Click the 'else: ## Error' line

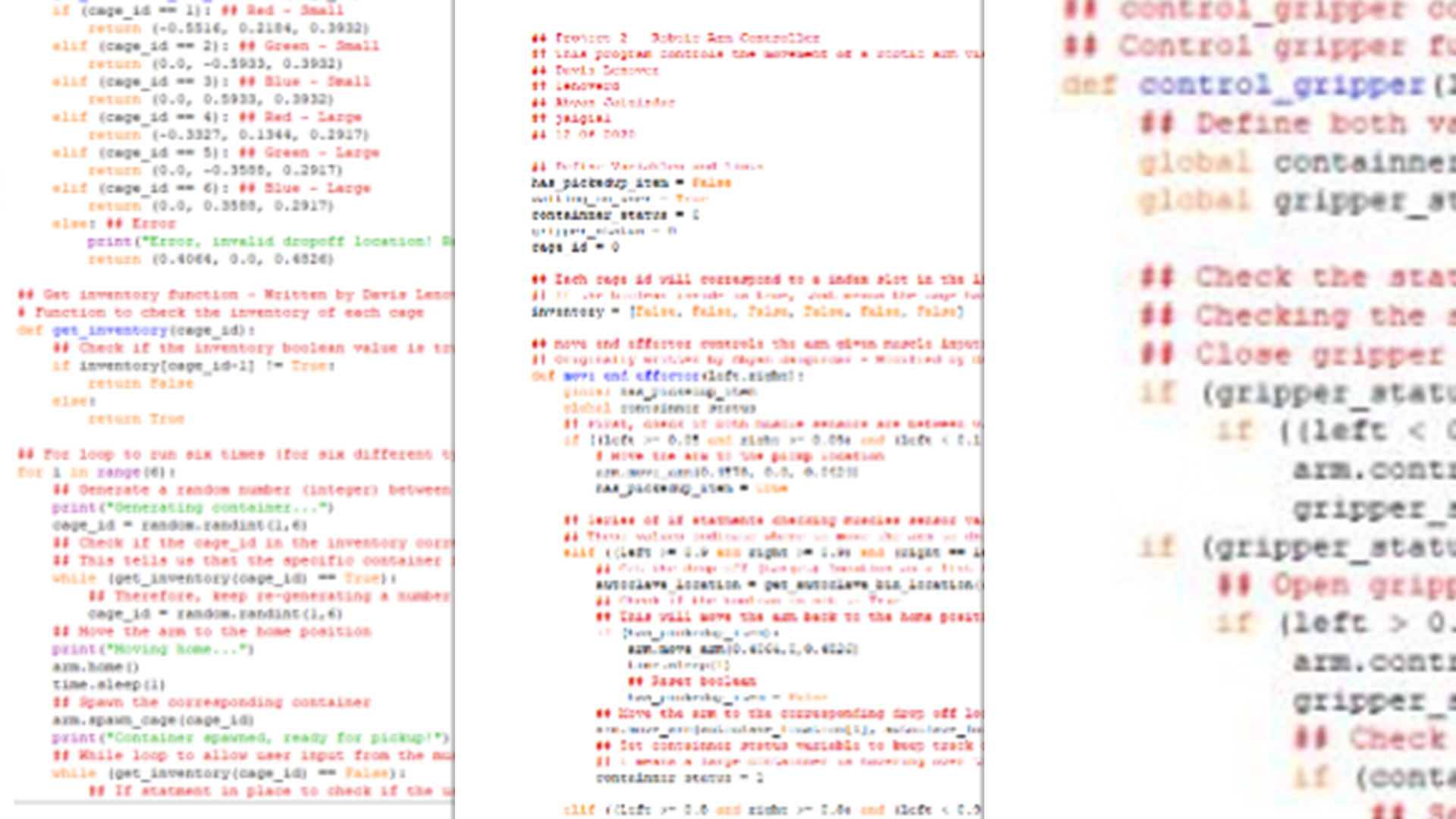[x=114, y=224]
